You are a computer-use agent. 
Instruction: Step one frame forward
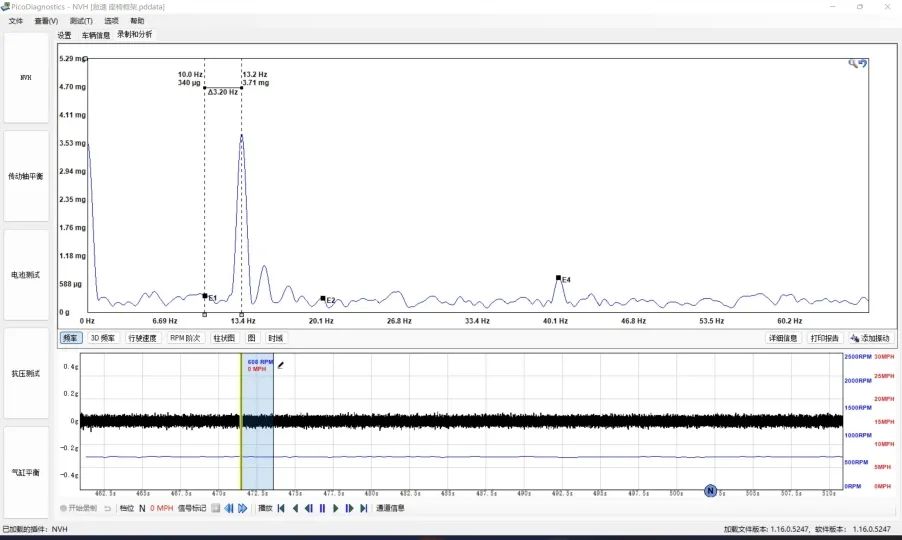click(x=349, y=508)
